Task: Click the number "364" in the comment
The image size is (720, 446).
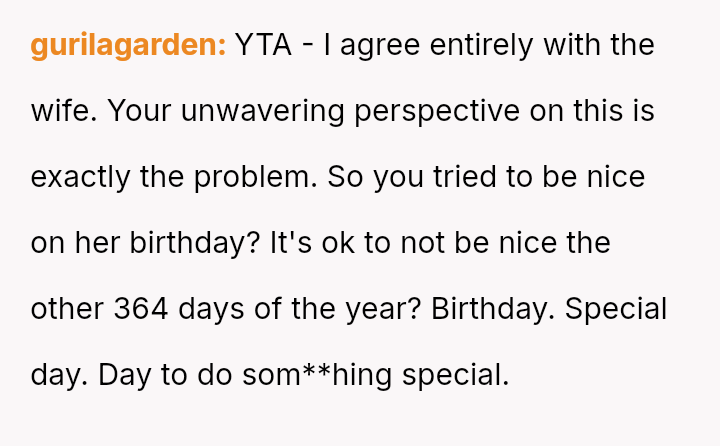Action: 142,309
